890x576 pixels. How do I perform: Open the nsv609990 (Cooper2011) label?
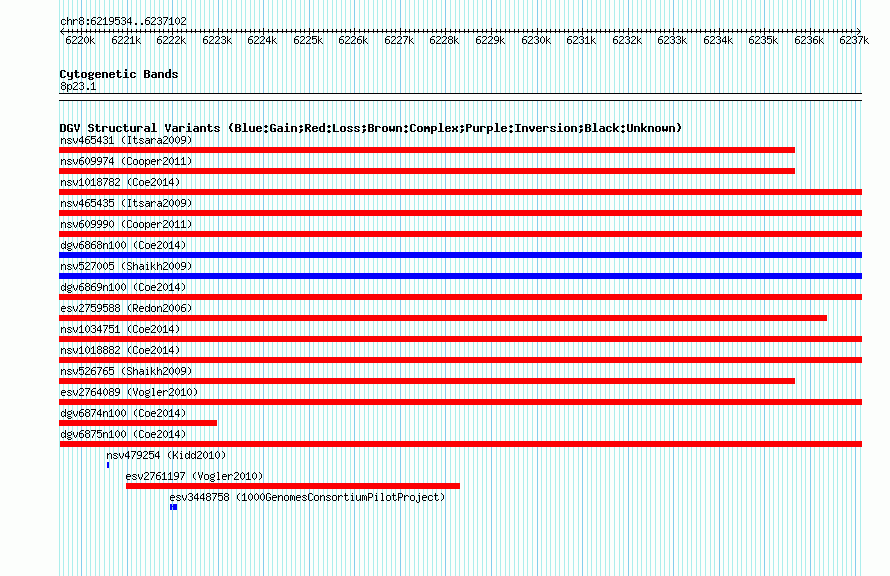[126, 224]
